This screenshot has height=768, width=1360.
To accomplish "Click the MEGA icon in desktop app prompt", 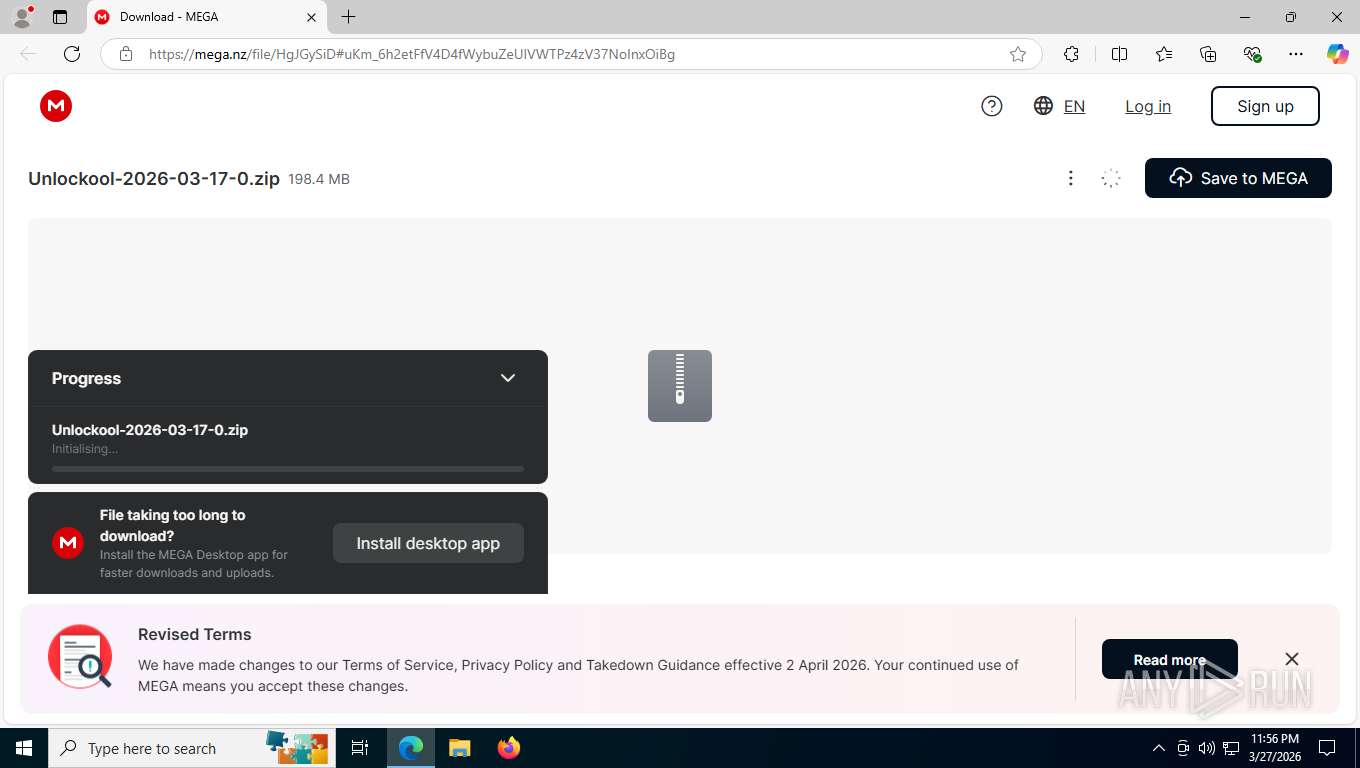I will click(x=68, y=543).
